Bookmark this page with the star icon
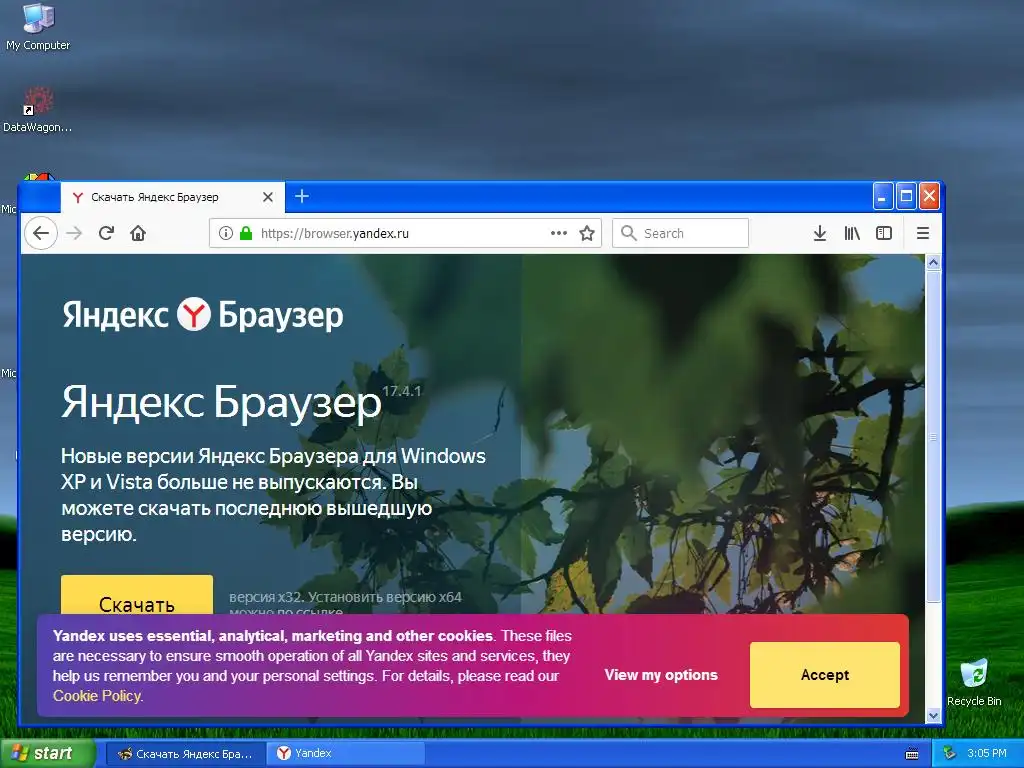Image resolution: width=1024 pixels, height=768 pixels. coord(587,233)
